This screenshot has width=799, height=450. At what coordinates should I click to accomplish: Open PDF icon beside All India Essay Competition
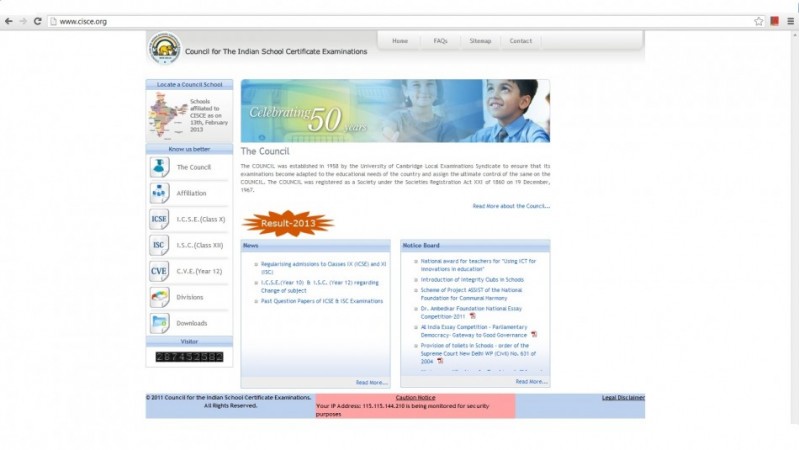(x=534, y=334)
